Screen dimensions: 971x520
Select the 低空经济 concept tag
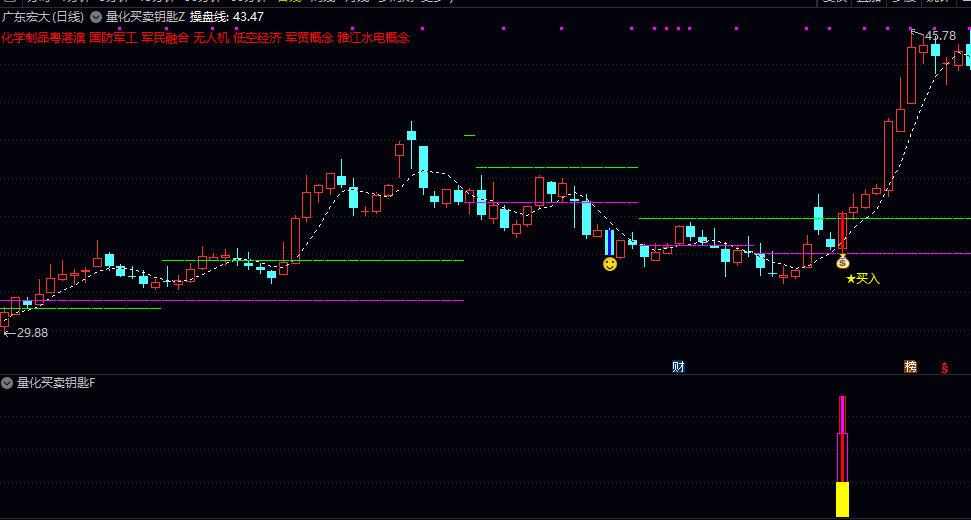click(257, 38)
